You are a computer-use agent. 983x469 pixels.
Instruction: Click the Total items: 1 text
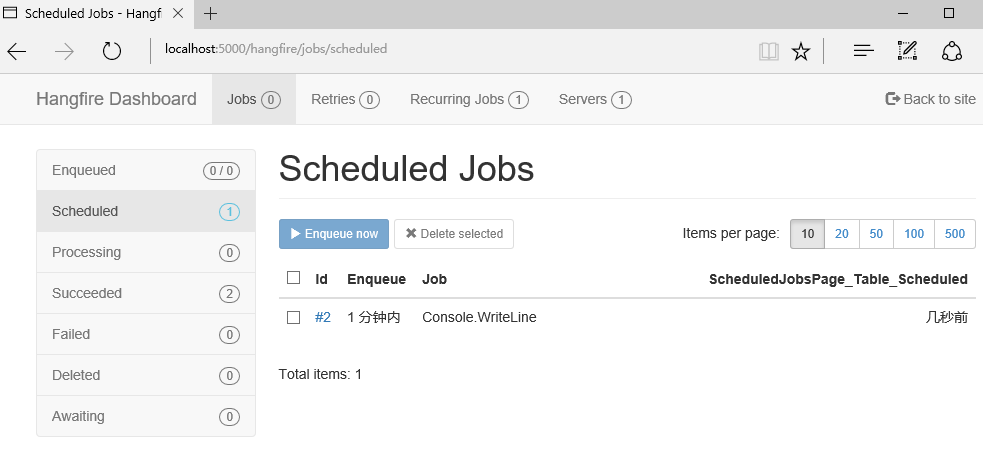tap(320, 374)
